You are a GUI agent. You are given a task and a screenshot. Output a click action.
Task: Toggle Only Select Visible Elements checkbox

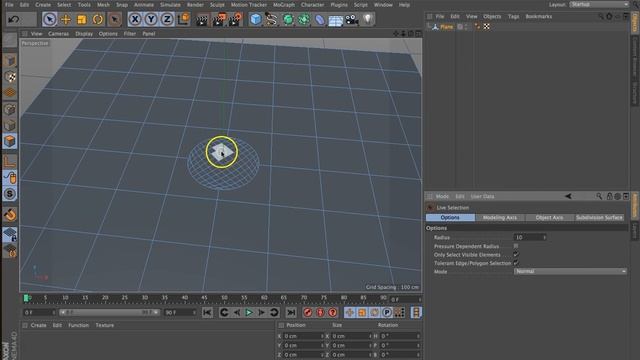(516, 255)
